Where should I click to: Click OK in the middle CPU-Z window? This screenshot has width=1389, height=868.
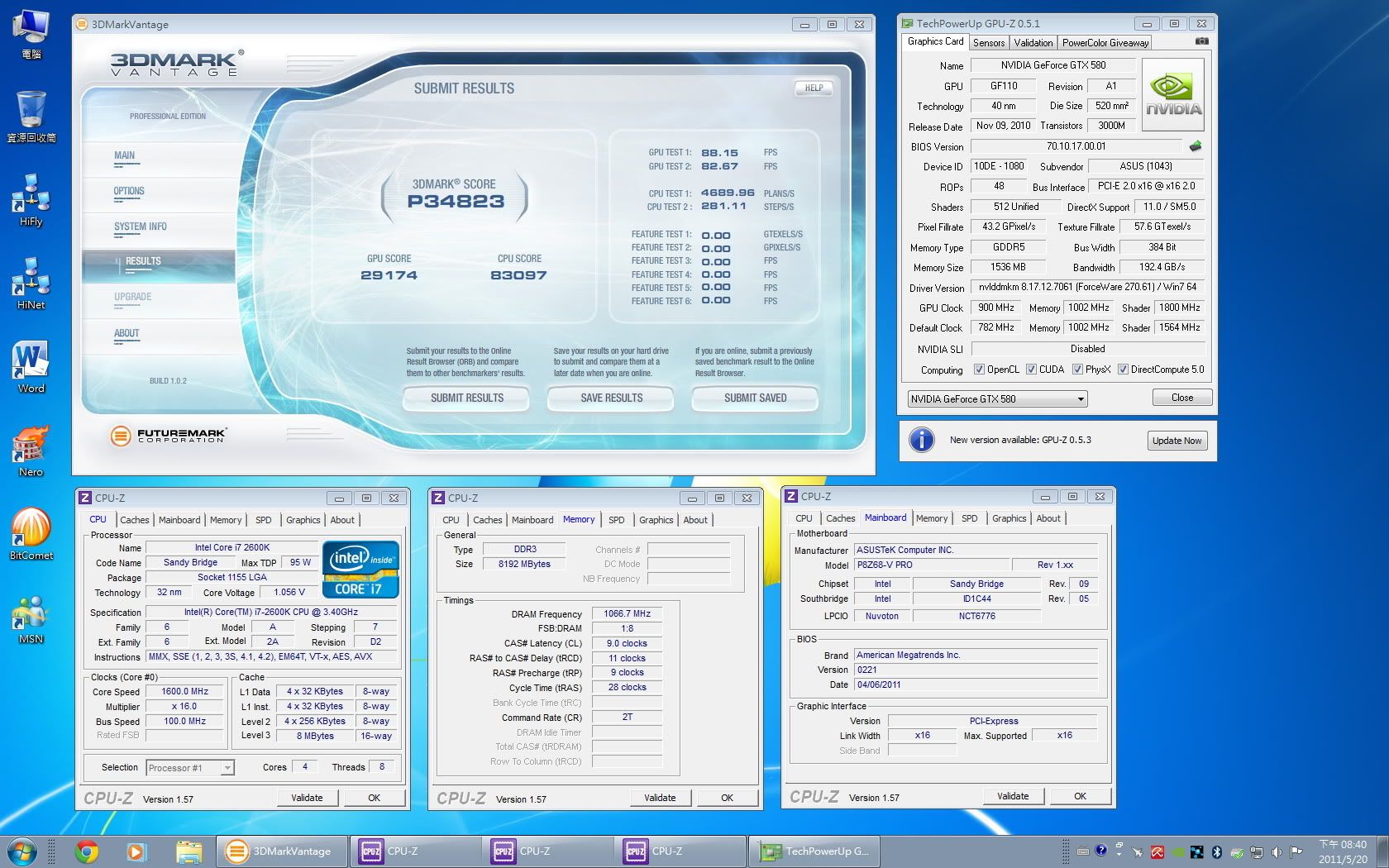coord(727,798)
